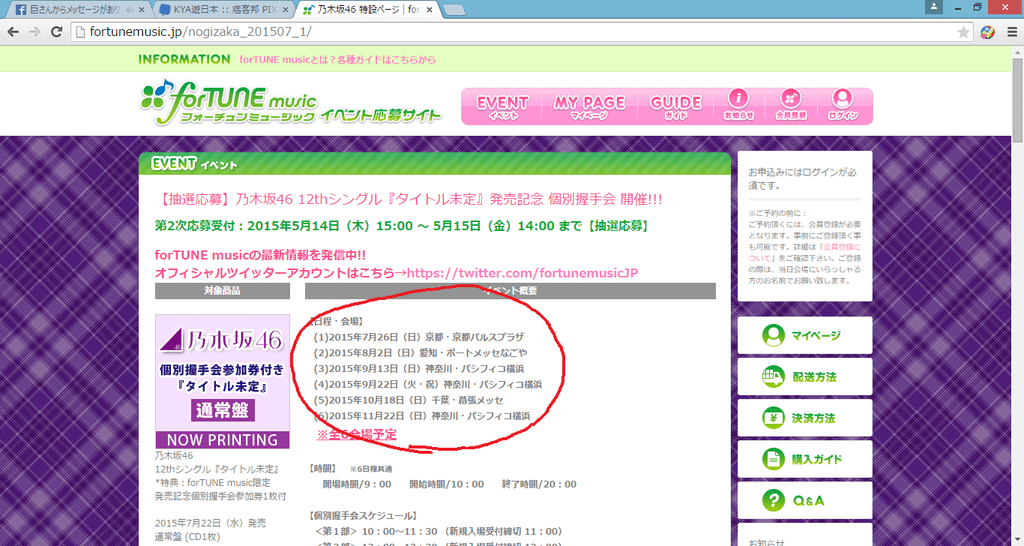Open the Q&A sidebar button
The image size is (1024, 546).
coord(805,500)
